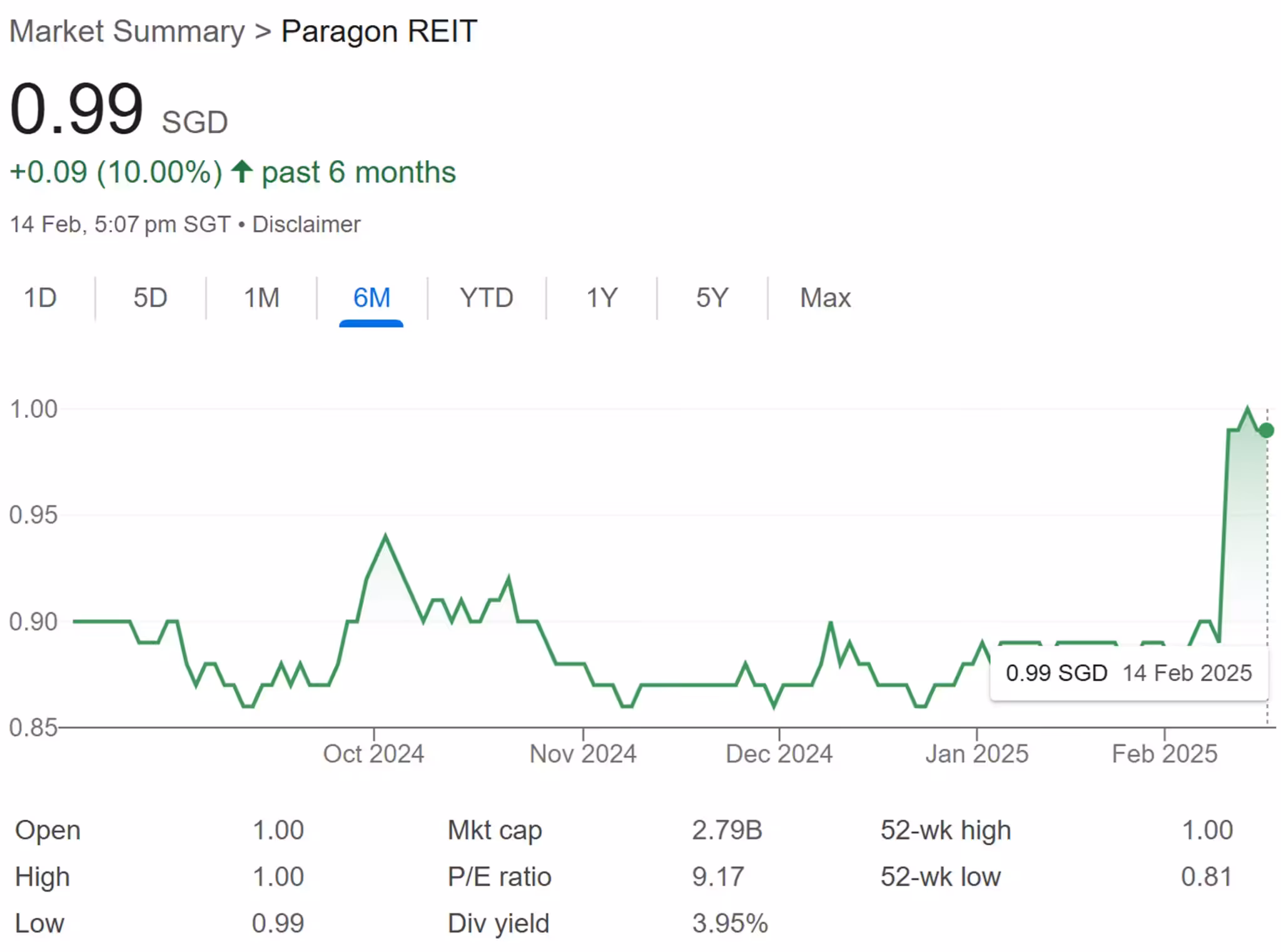Click the green up arrow icon
Screen dimensions: 1281x952
[x=242, y=172]
